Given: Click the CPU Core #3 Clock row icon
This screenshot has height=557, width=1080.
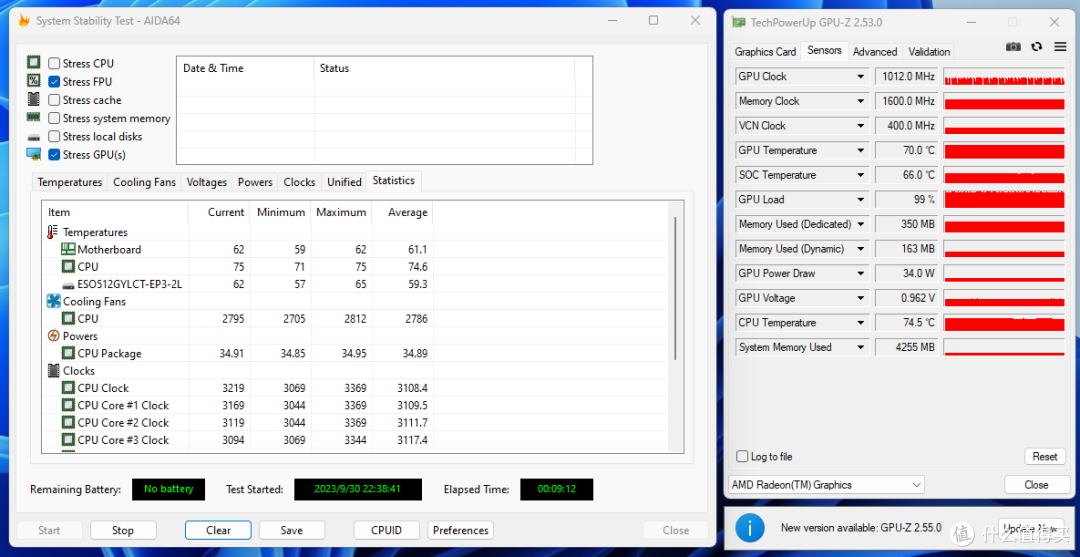Looking at the screenshot, I should (x=68, y=440).
